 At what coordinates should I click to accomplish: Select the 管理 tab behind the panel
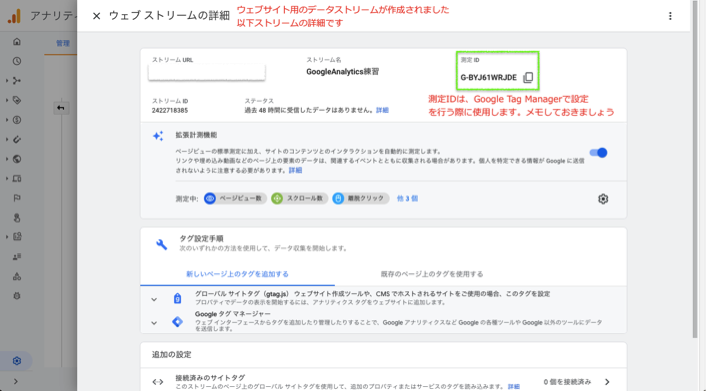pos(63,43)
